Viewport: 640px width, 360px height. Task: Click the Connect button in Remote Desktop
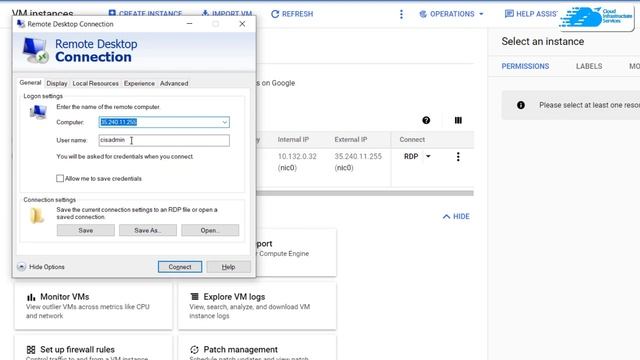click(180, 267)
